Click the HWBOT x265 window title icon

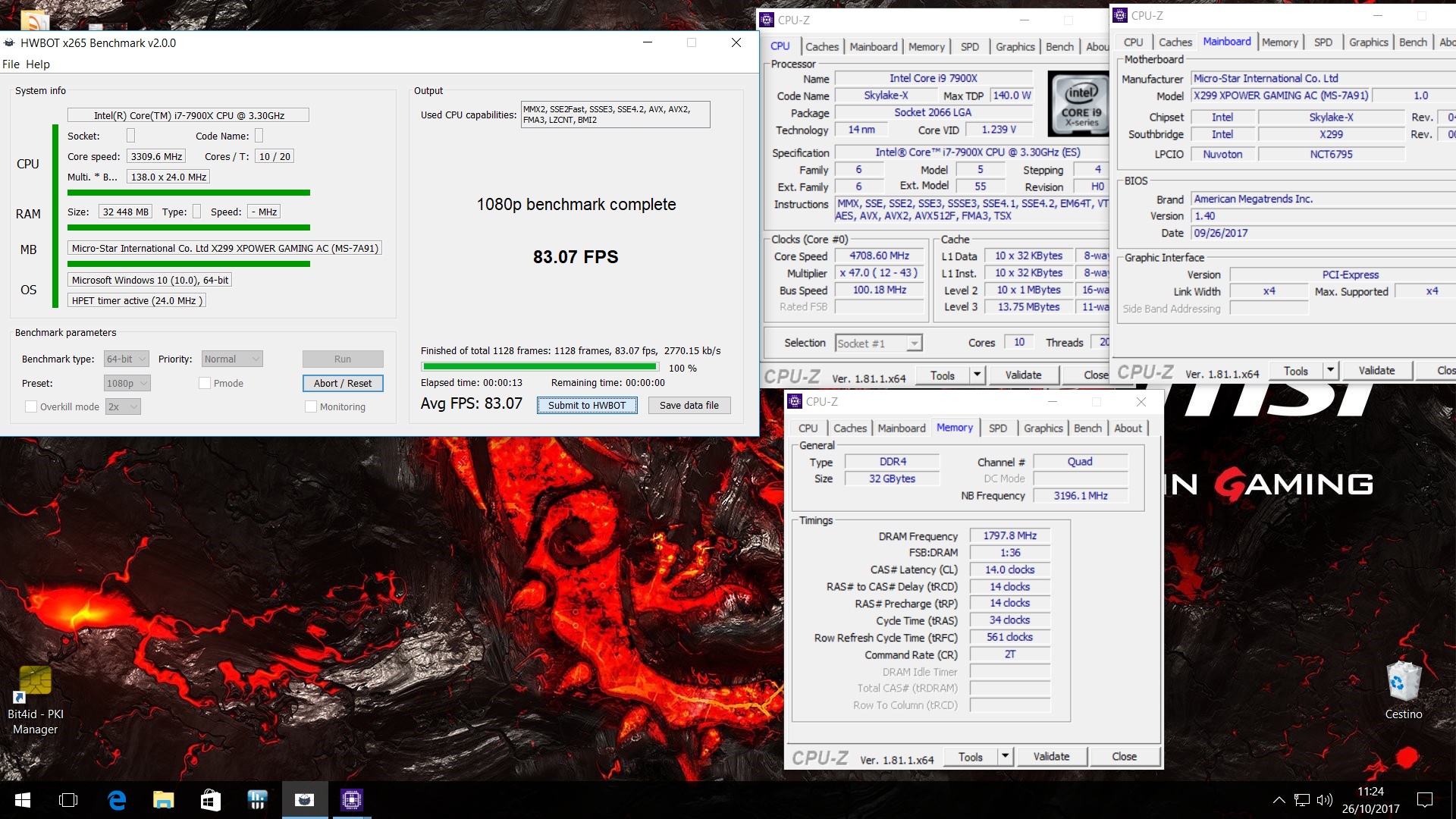pos(9,43)
